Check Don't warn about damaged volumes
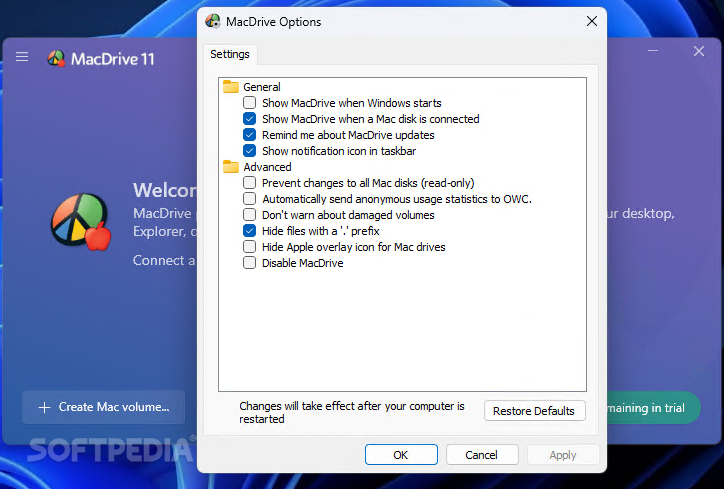 (249, 215)
